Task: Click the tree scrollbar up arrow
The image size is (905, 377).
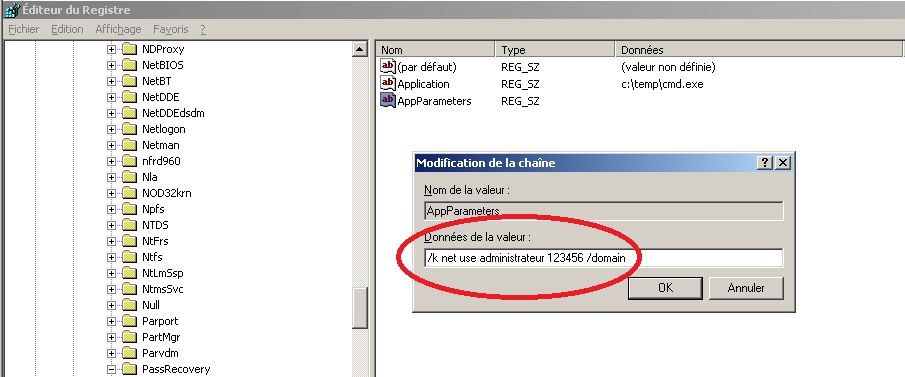Action: click(360, 50)
